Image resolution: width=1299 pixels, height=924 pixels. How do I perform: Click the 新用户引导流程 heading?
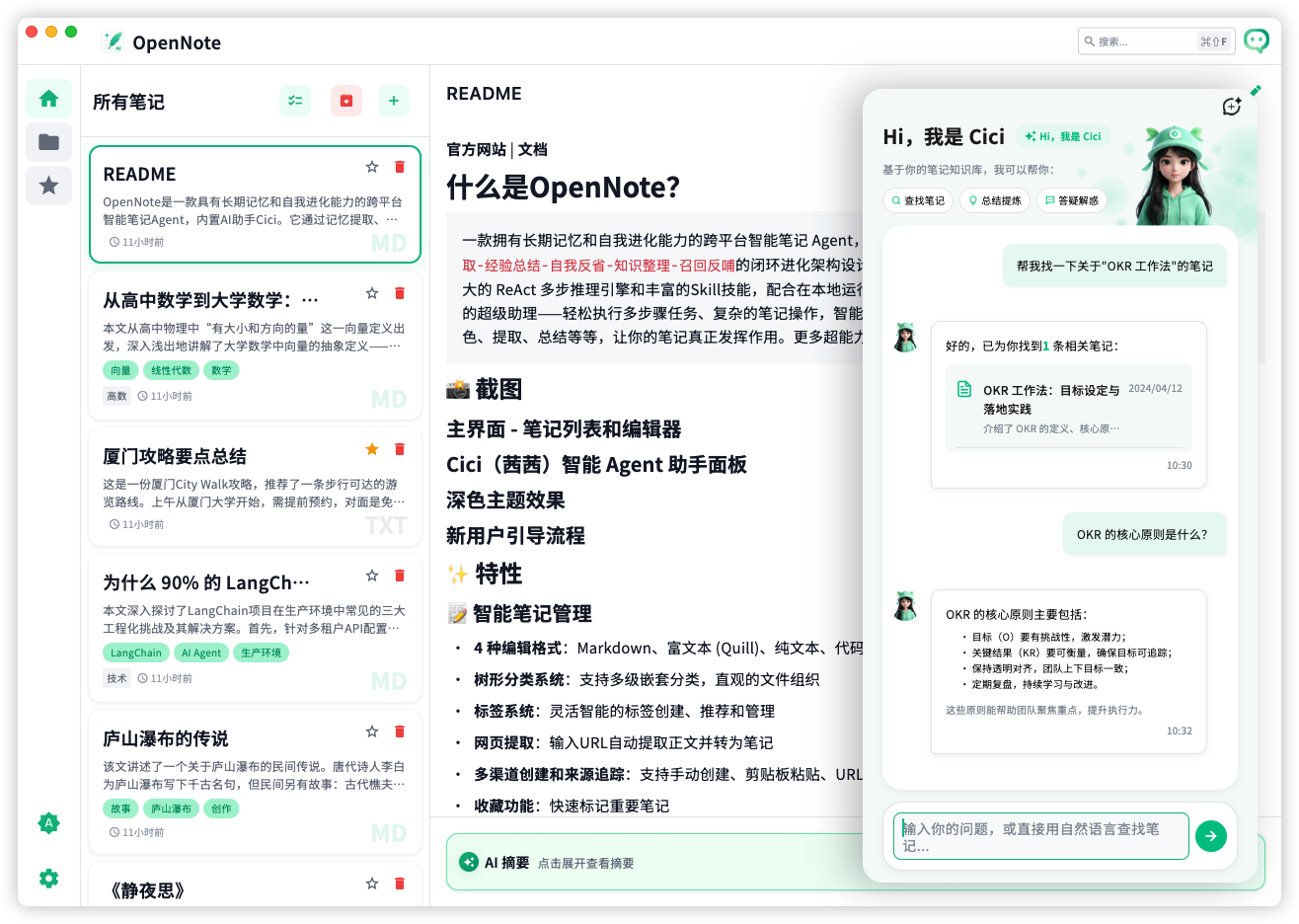click(515, 536)
